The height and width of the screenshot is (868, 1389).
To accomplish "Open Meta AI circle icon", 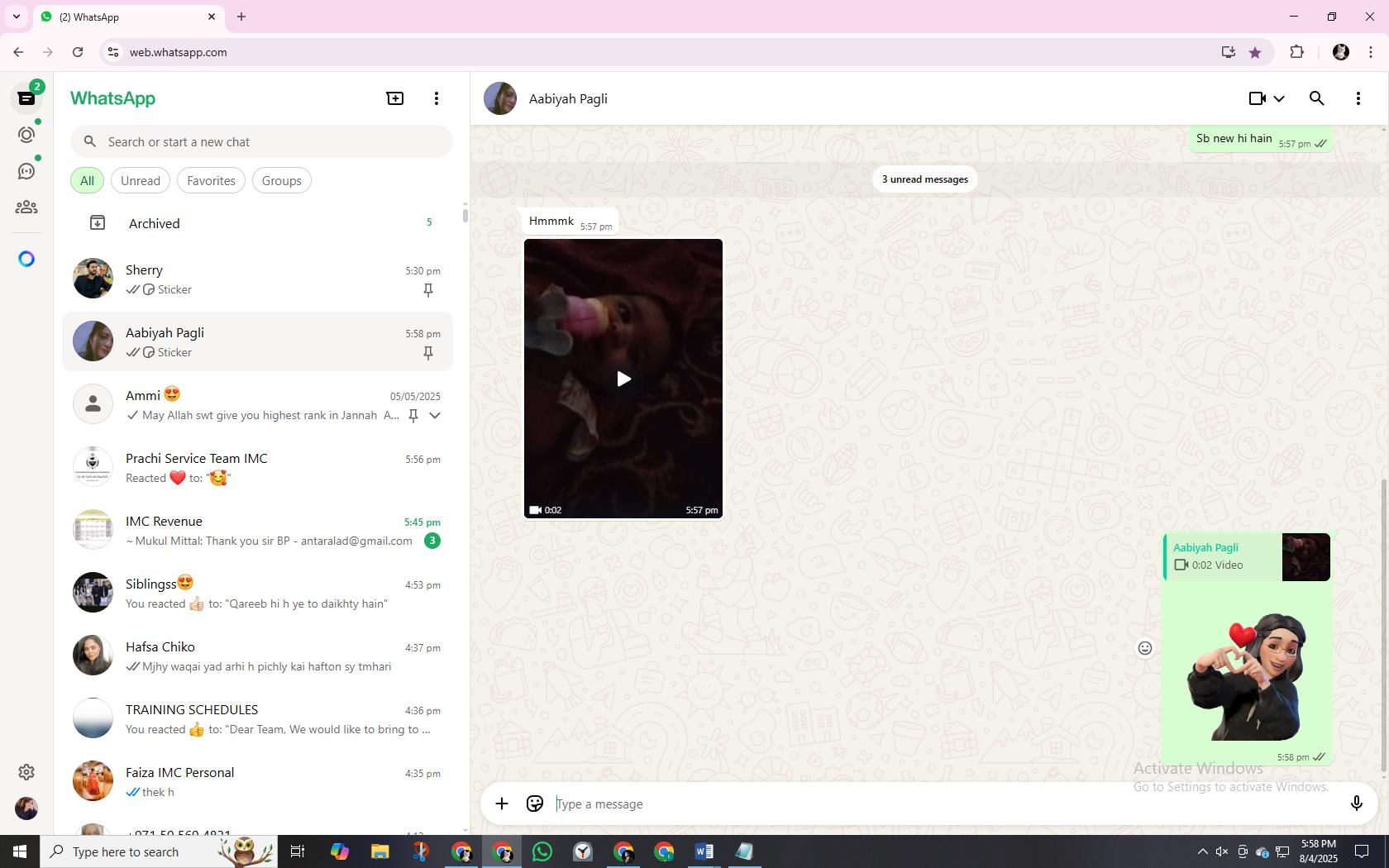I will tap(26, 259).
